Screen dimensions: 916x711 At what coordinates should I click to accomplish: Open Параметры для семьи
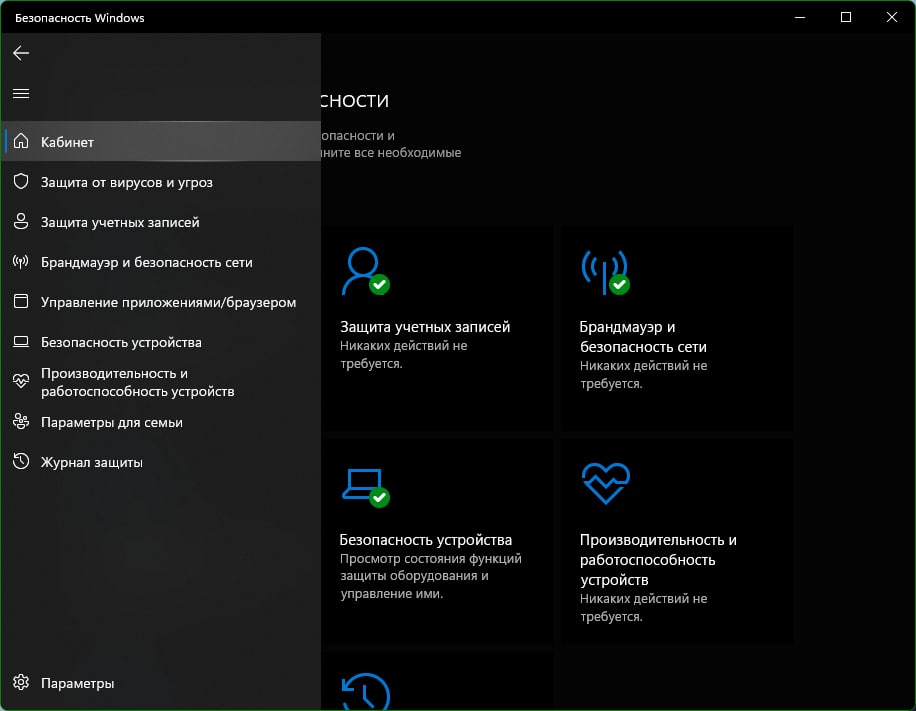pos(161,422)
